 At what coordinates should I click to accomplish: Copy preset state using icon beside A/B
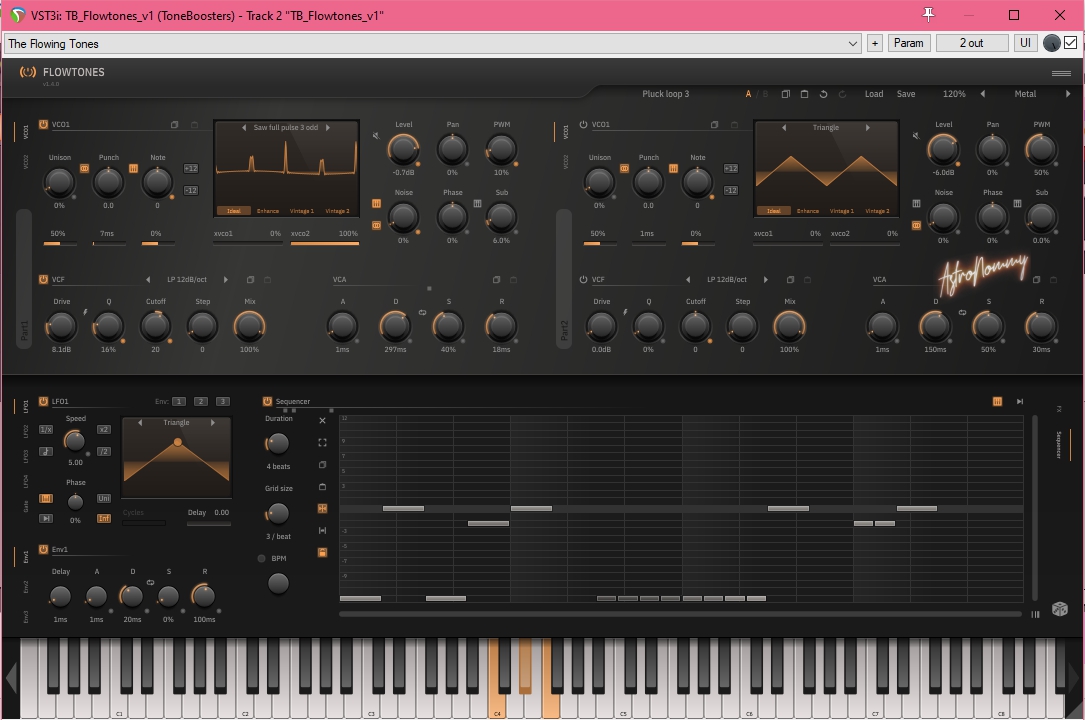point(785,94)
